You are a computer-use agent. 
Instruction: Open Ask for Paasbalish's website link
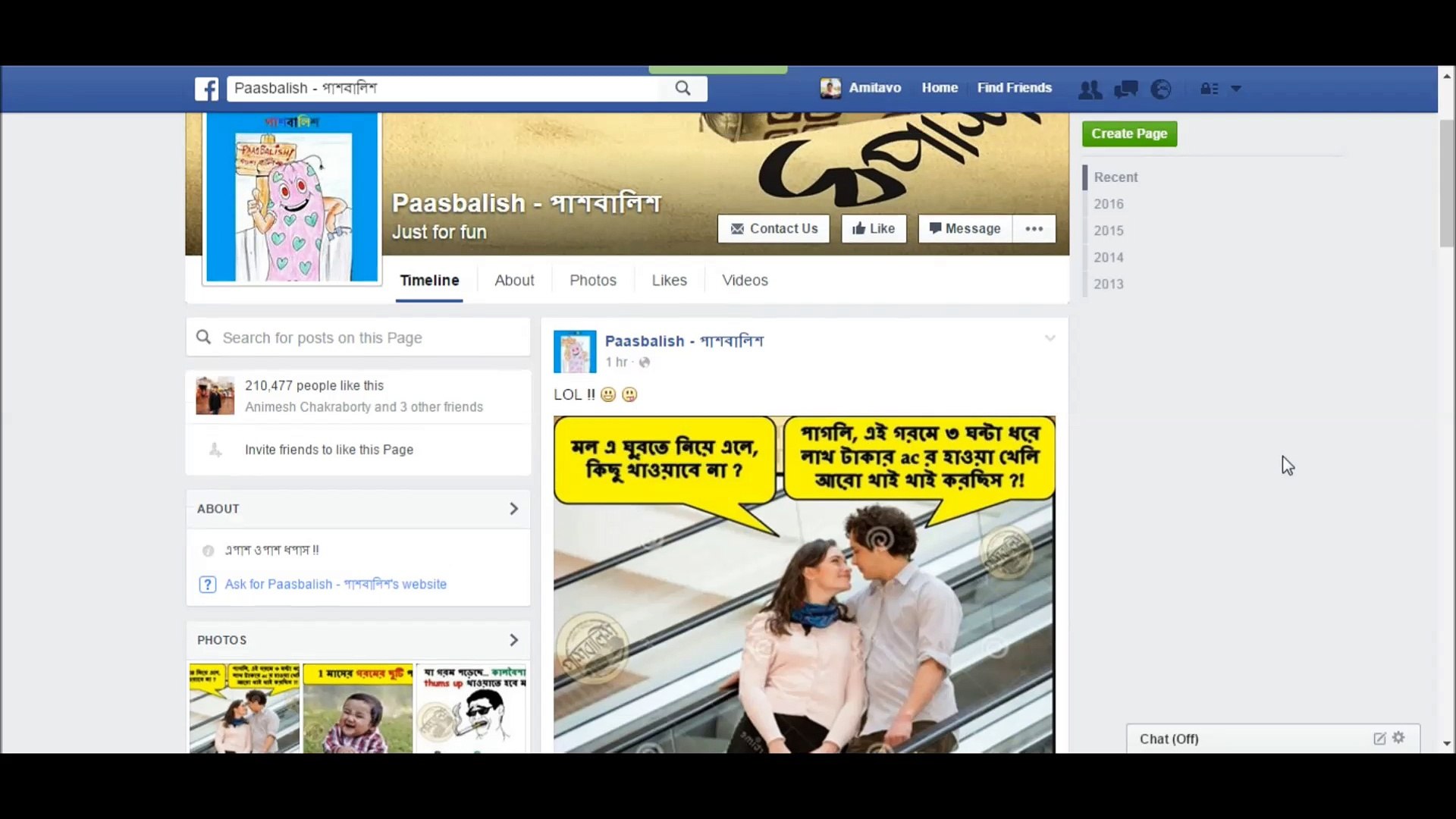335,585
